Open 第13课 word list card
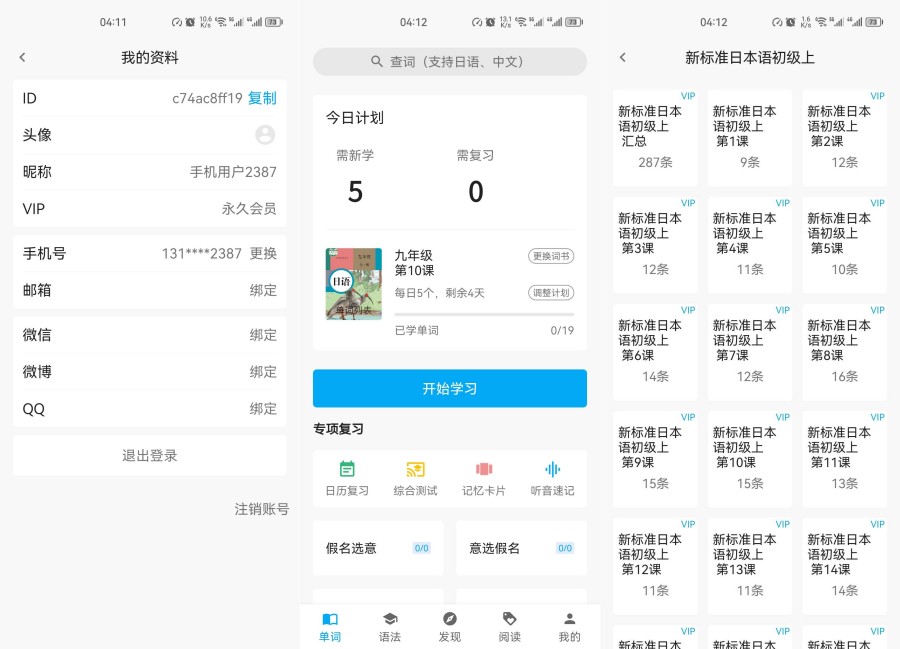Image resolution: width=900 pixels, height=649 pixels. click(x=750, y=566)
